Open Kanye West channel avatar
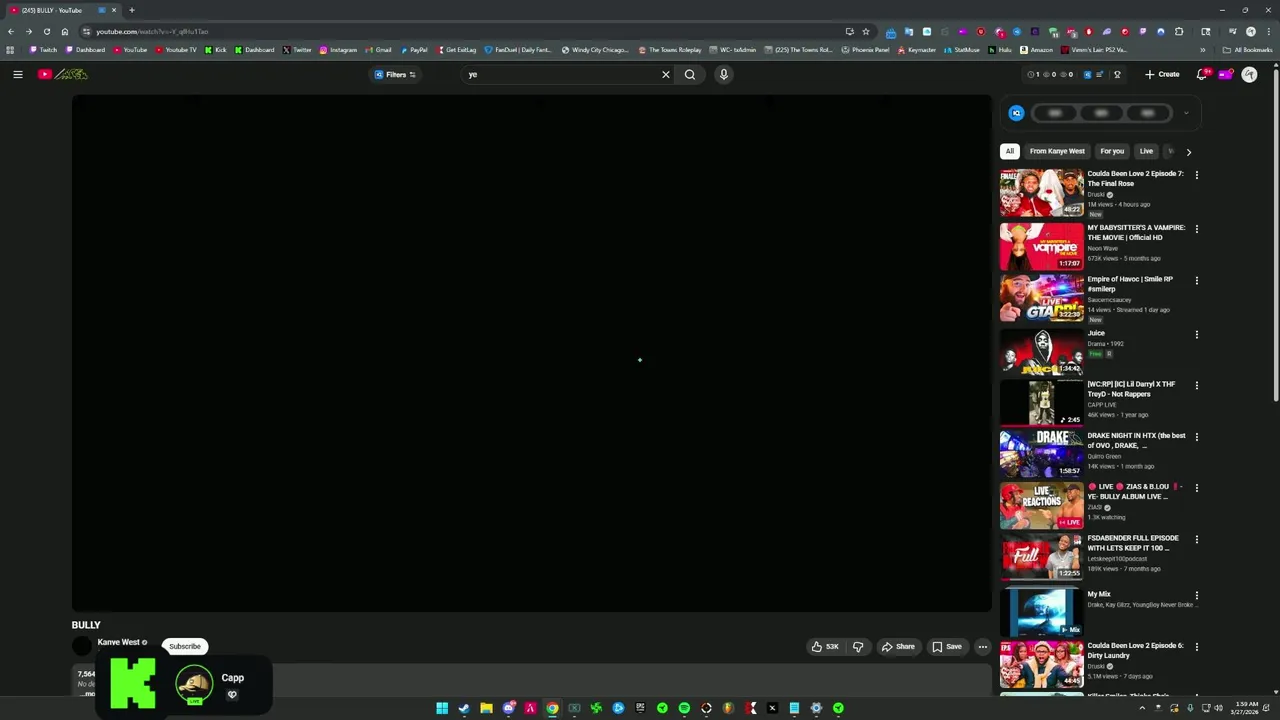The image size is (1280, 720). coord(82,646)
